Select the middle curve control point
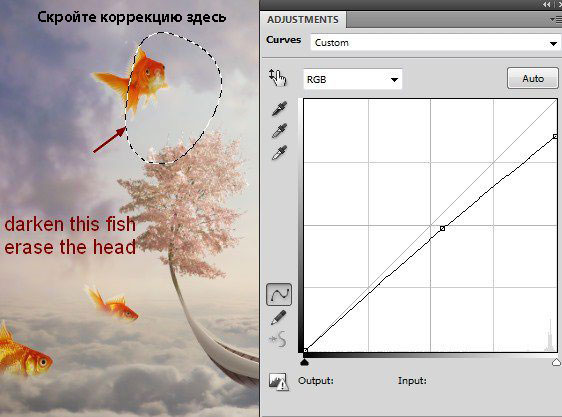The width and height of the screenshot is (562, 417). (442, 228)
